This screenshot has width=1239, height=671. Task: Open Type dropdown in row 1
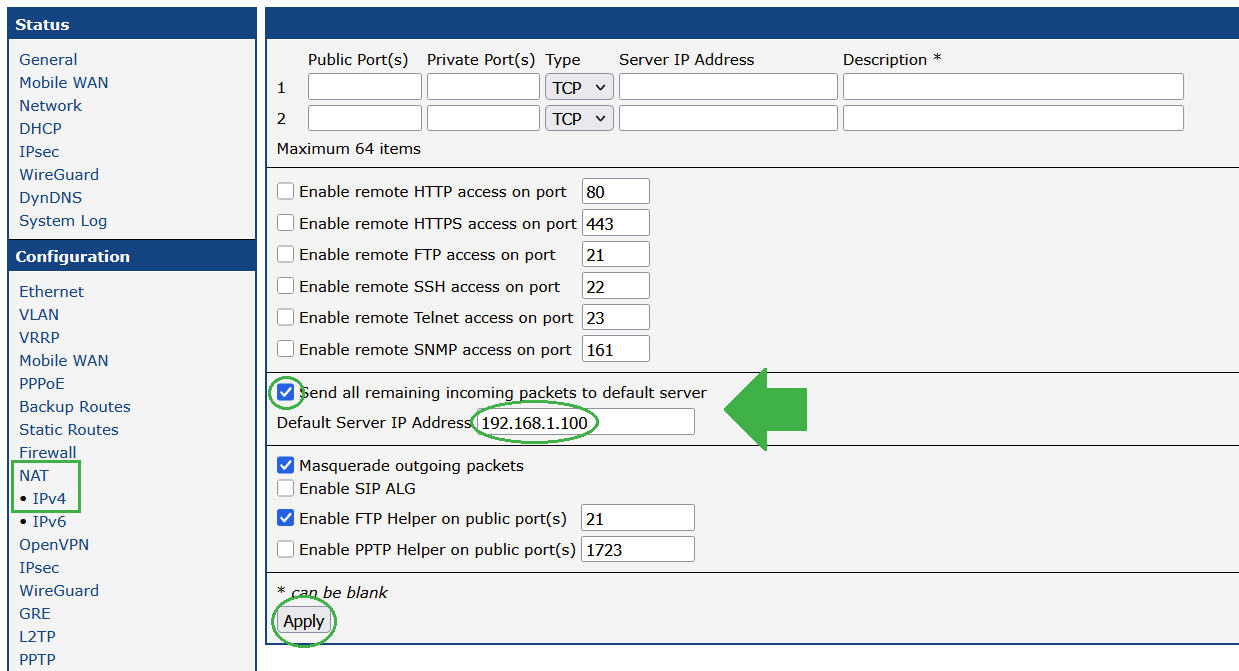coord(579,87)
